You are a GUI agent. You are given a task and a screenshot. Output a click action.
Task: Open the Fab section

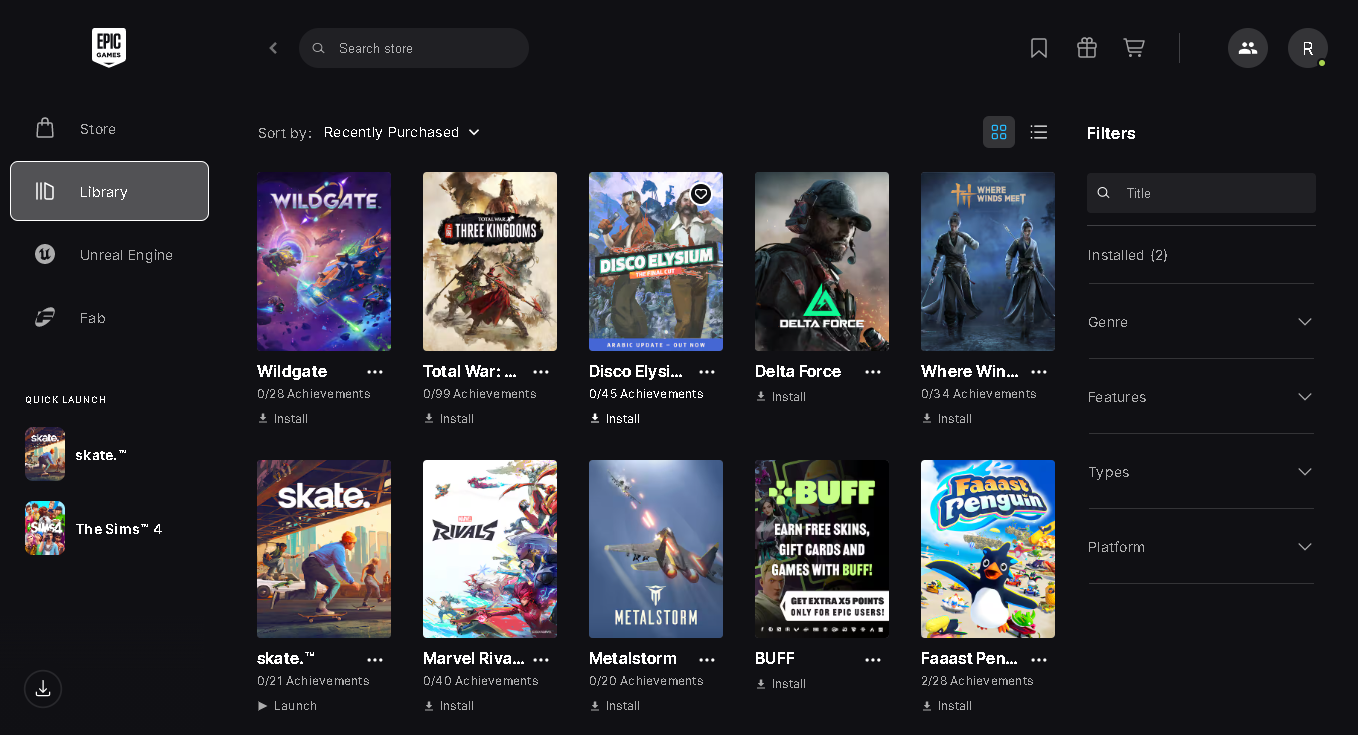click(x=92, y=317)
